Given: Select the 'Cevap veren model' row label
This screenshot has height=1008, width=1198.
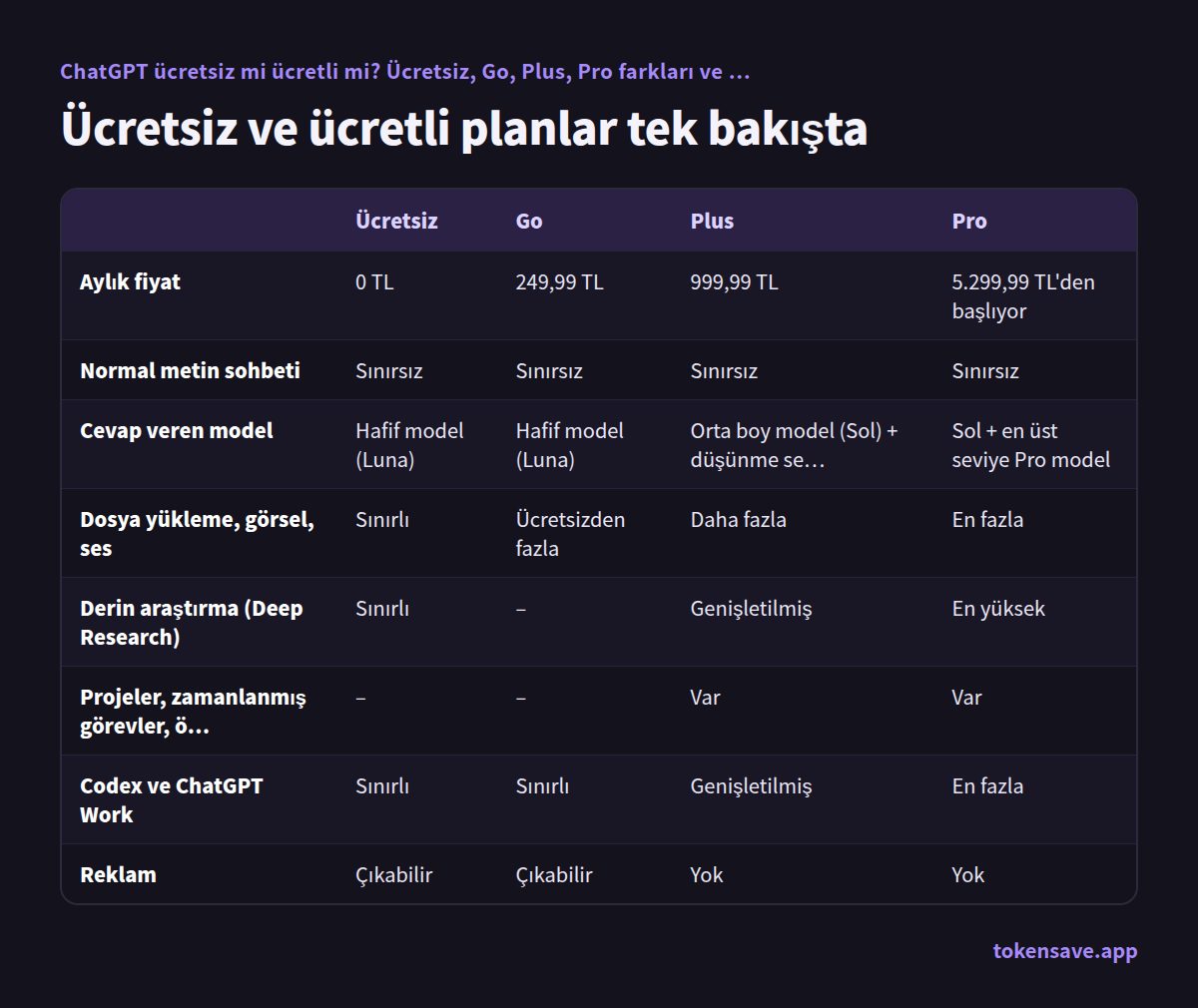Looking at the screenshot, I should click(x=177, y=430).
